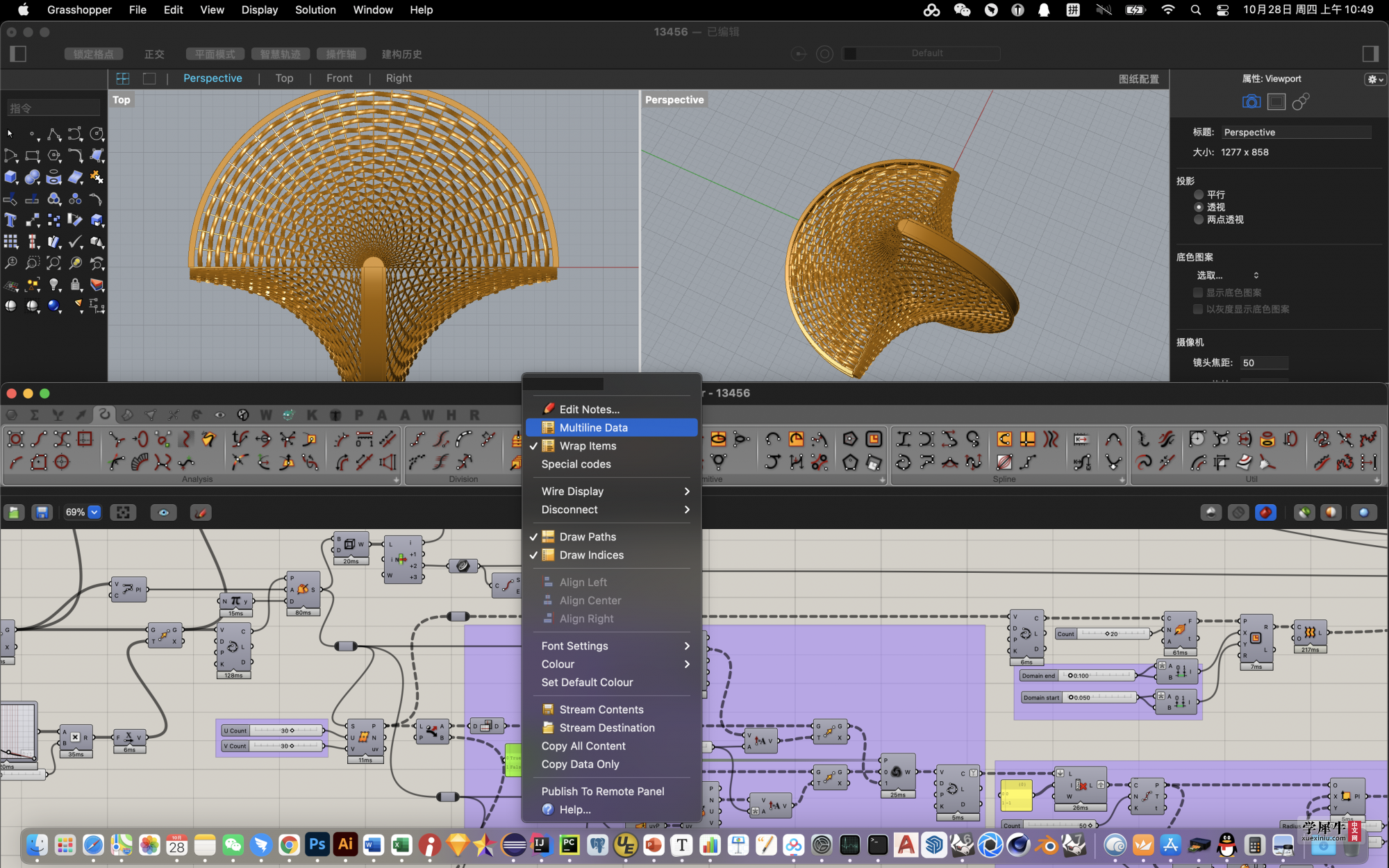
Task: Click the Open file icon on canvas toolbar
Action: pos(14,512)
